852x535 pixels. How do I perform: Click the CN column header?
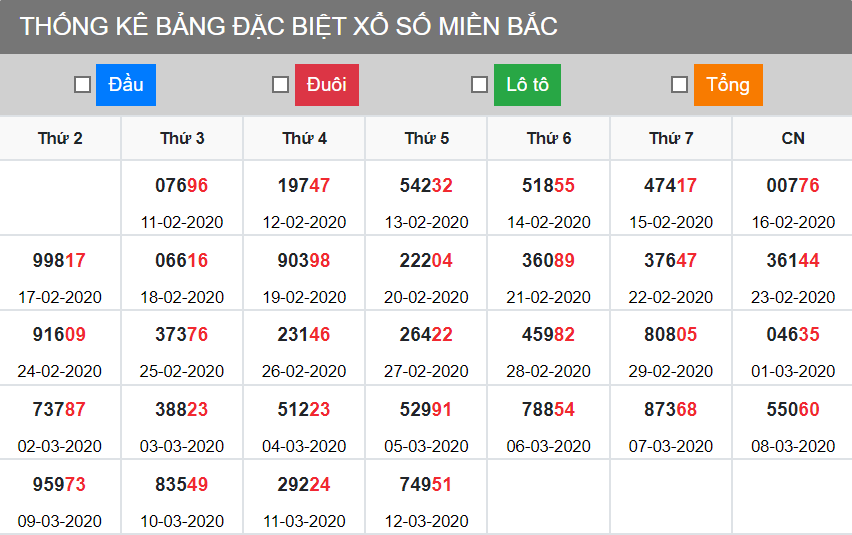(793, 138)
